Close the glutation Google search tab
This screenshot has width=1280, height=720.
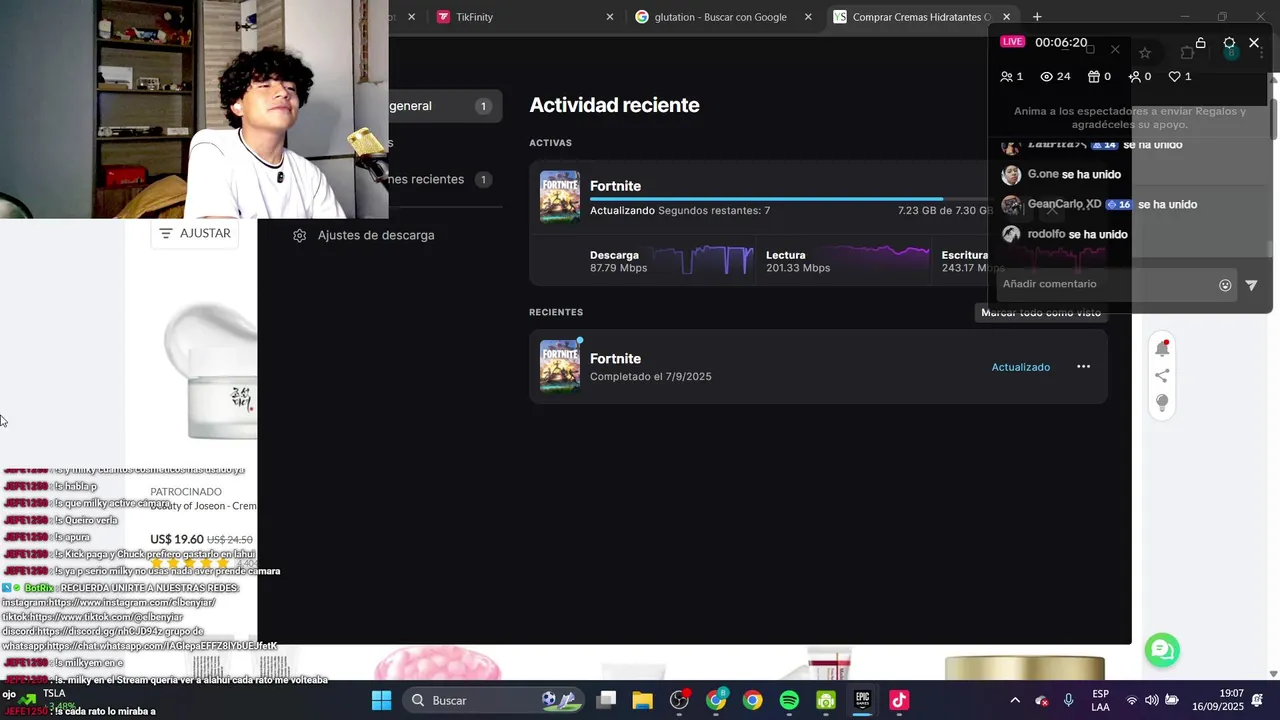point(808,17)
